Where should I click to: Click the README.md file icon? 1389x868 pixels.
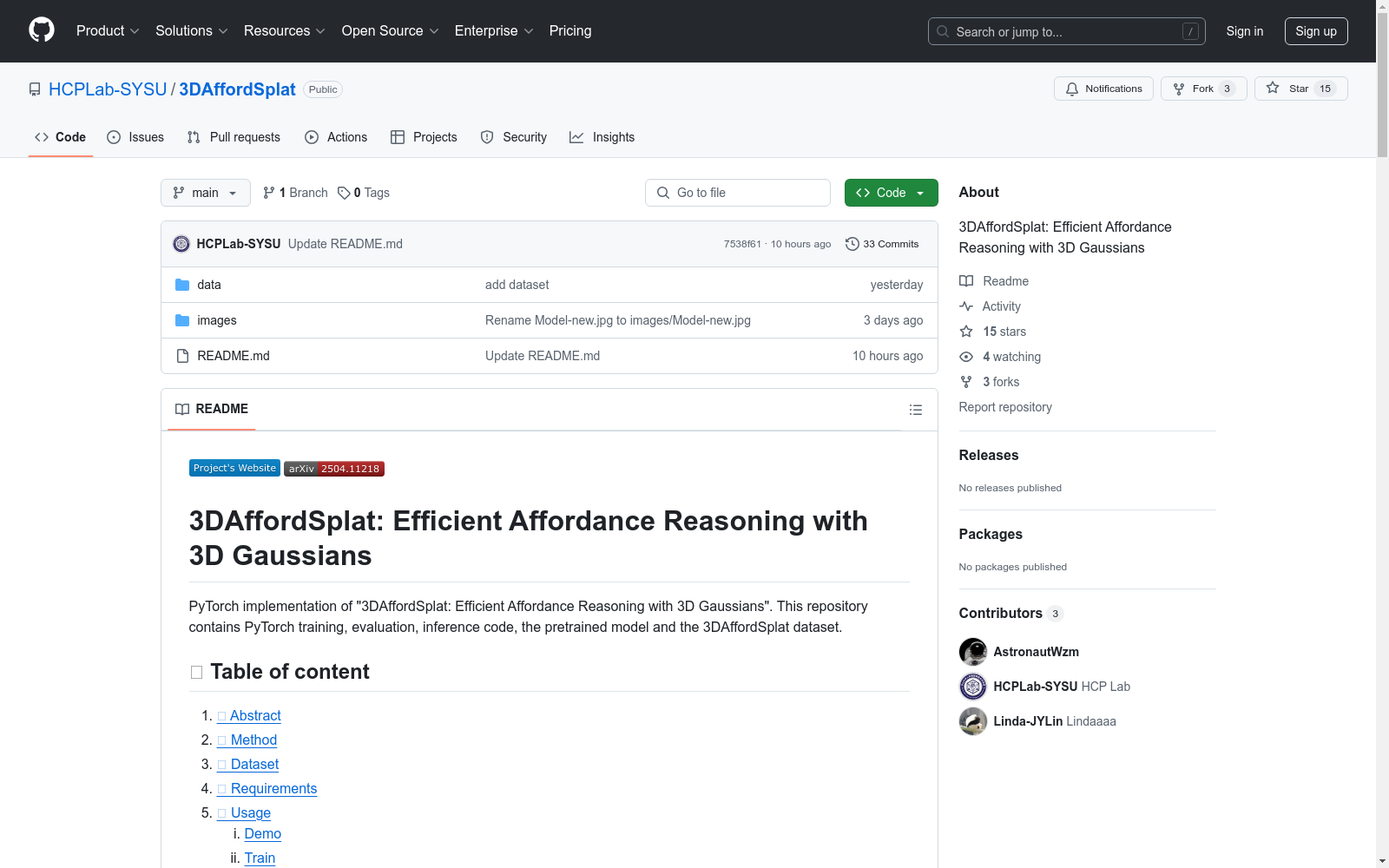point(182,356)
